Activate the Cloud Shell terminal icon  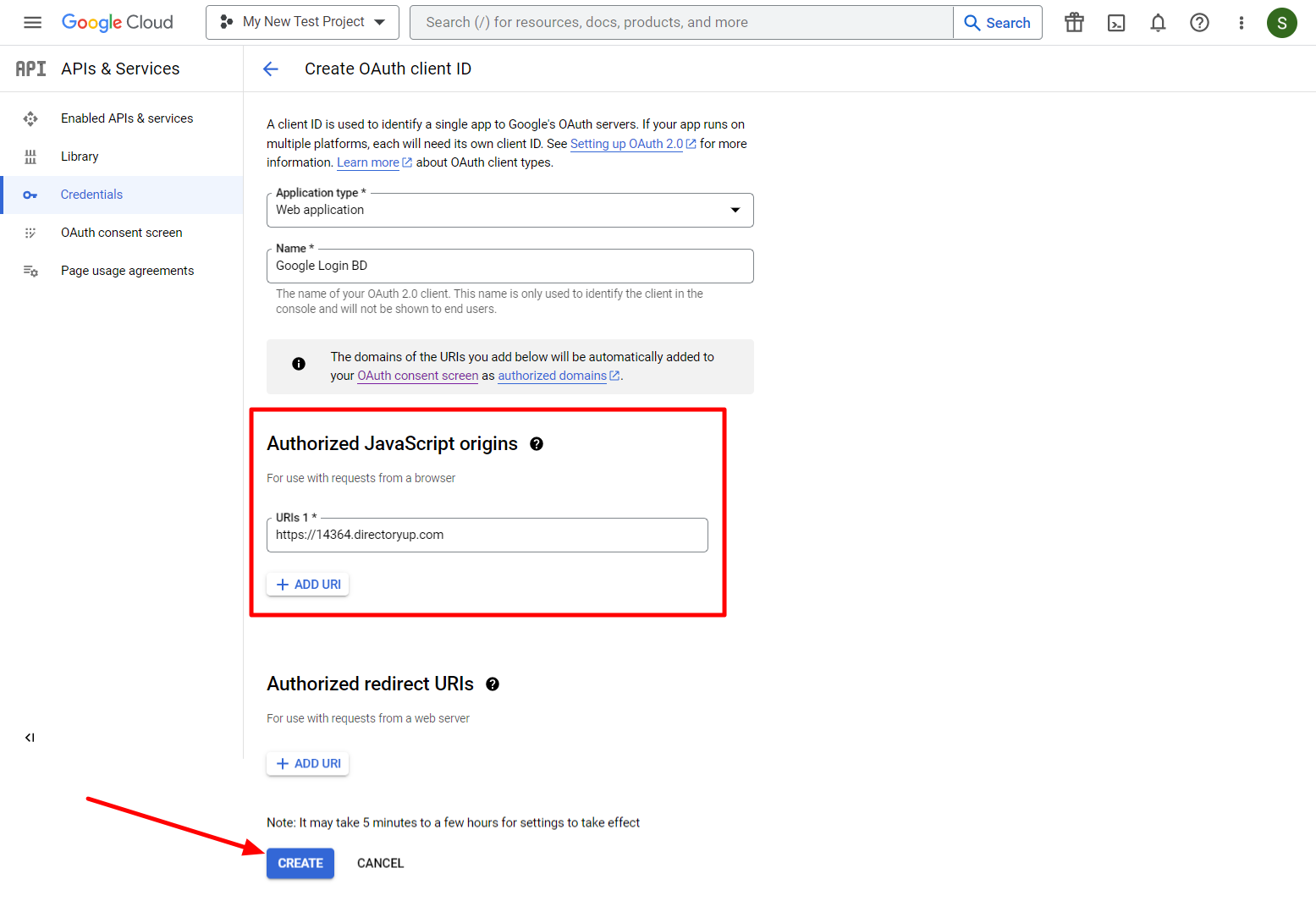pyautogui.click(x=1116, y=23)
